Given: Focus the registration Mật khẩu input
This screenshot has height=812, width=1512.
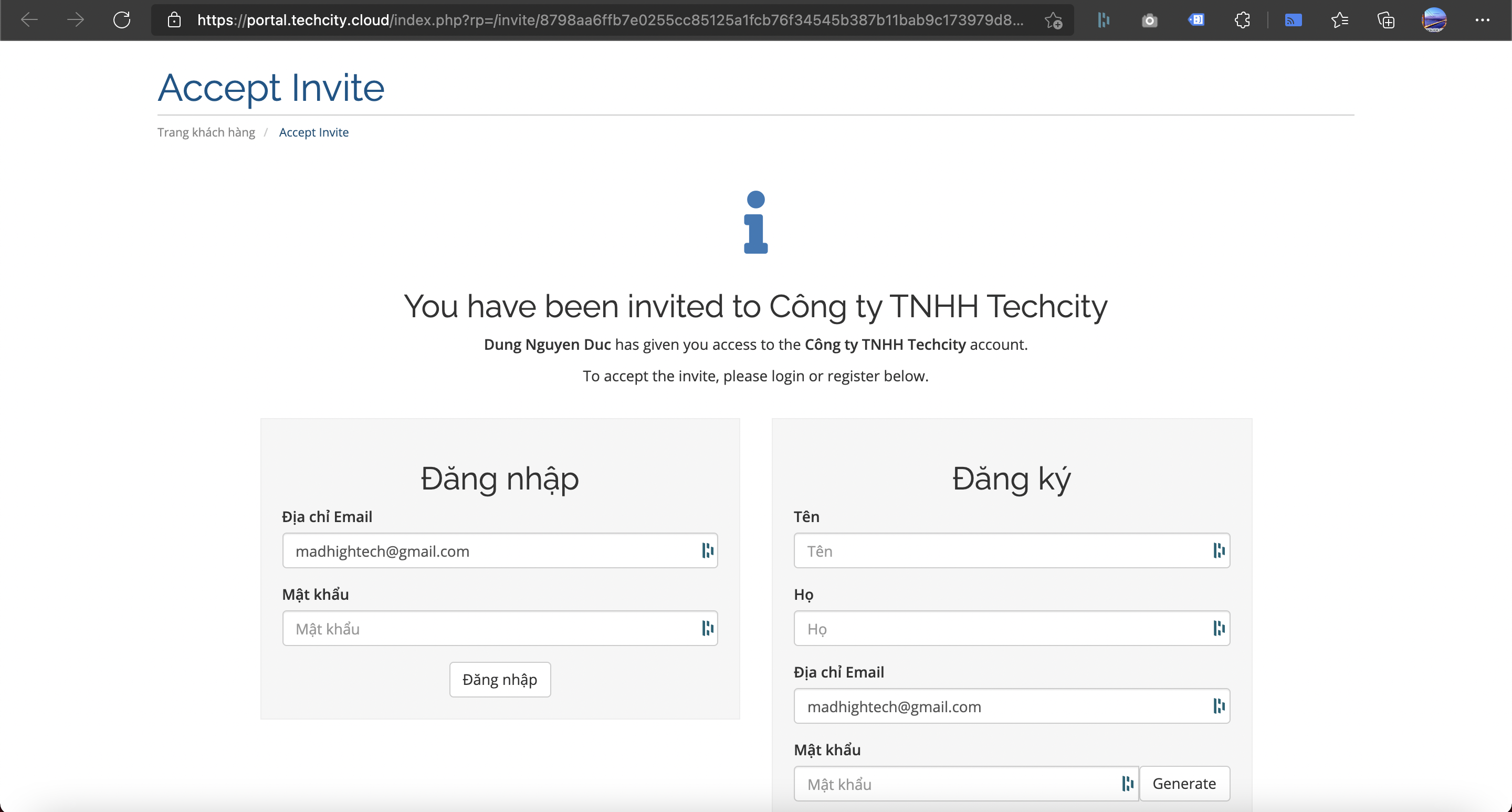Looking at the screenshot, I should click(x=966, y=783).
